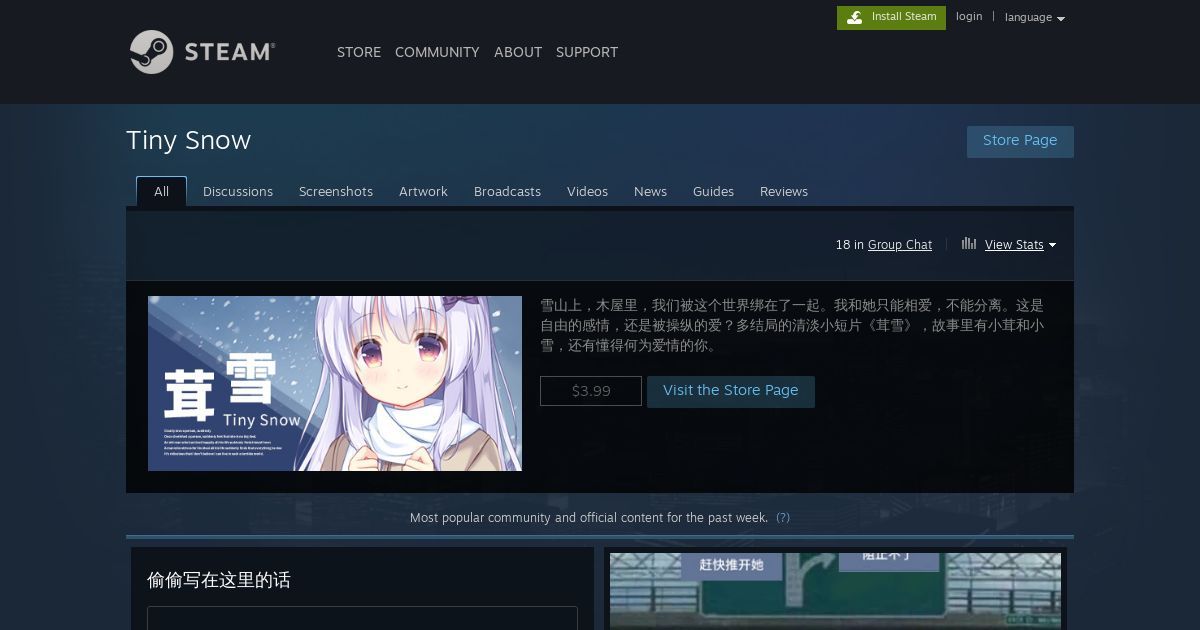
Task: Open the STORE menu
Action: point(359,52)
